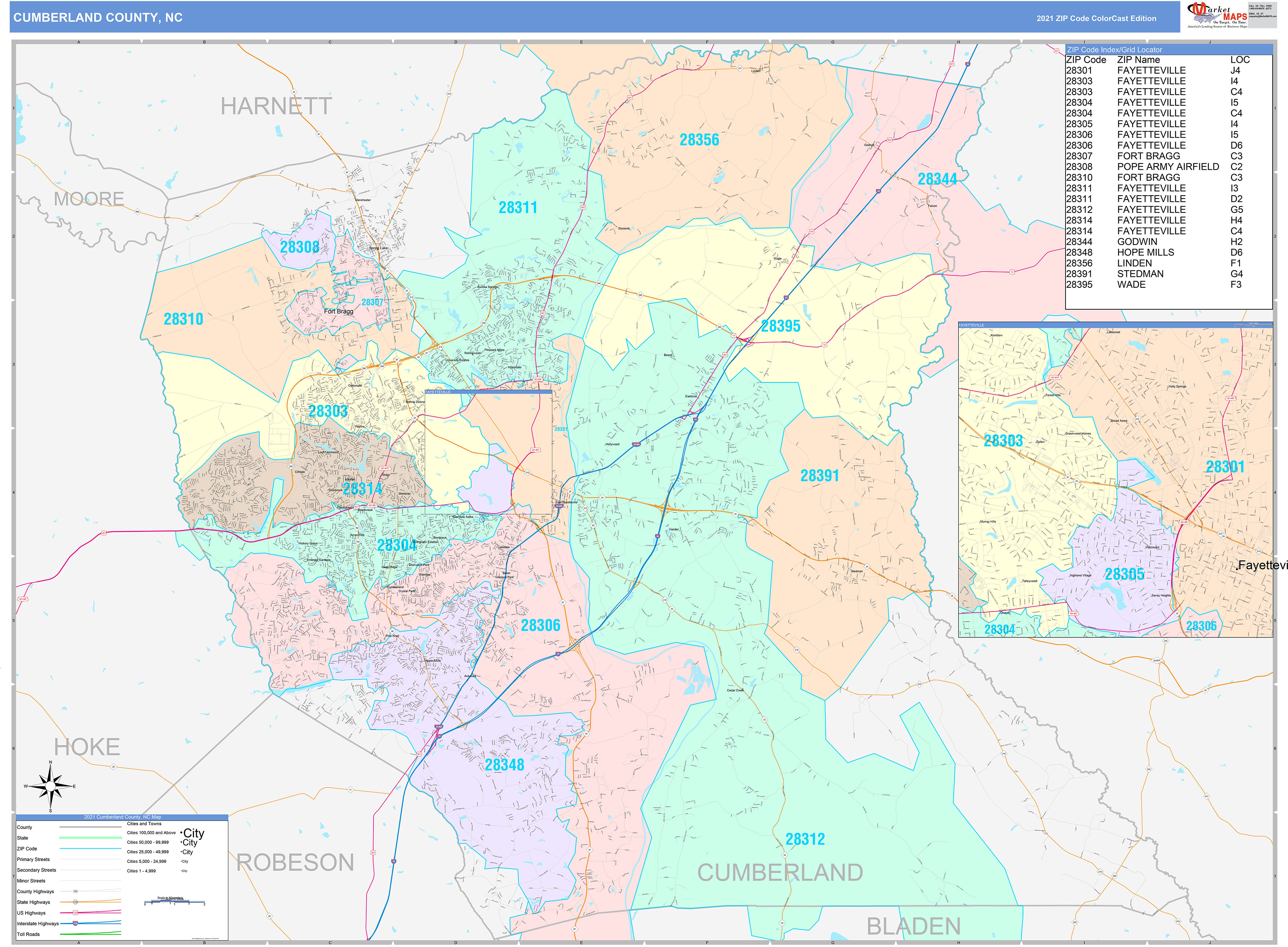The height and width of the screenshot is (947, 1288).
Task: Click the LOC column header in index
Action: click(x=1240, y=60)
